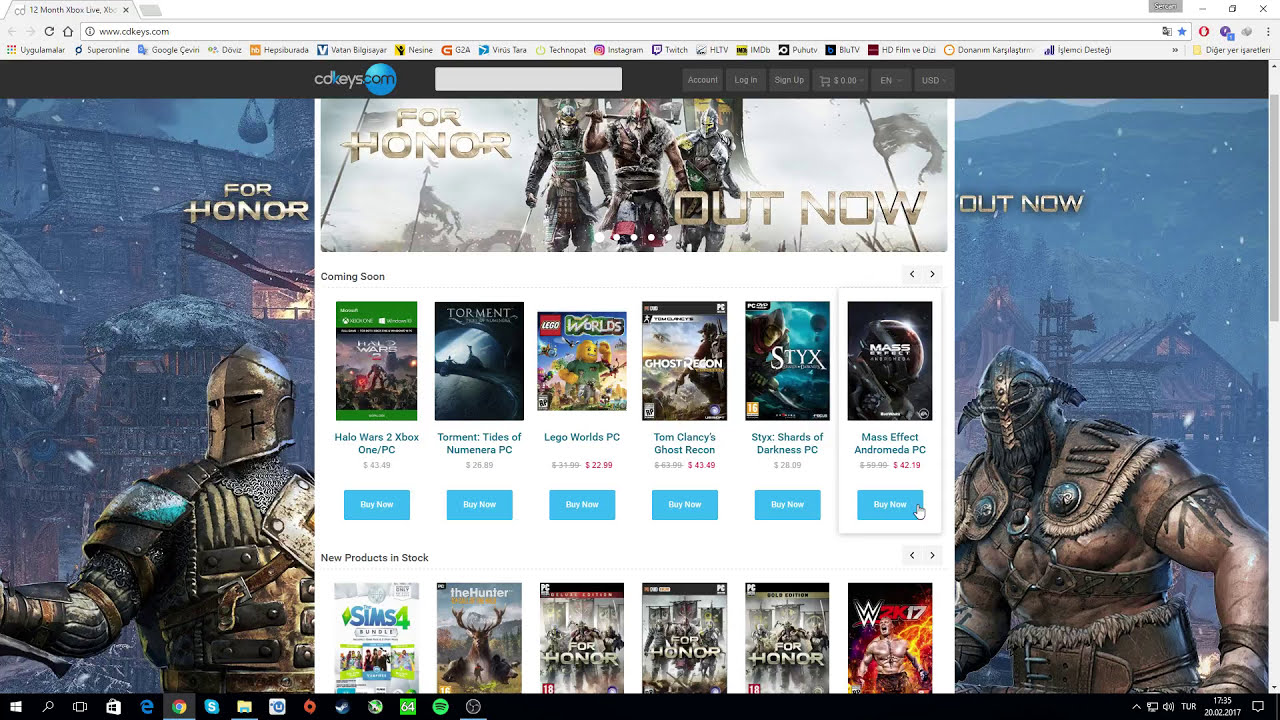
Task: Open Skype from the taskbar
Action: coord(211,706)
